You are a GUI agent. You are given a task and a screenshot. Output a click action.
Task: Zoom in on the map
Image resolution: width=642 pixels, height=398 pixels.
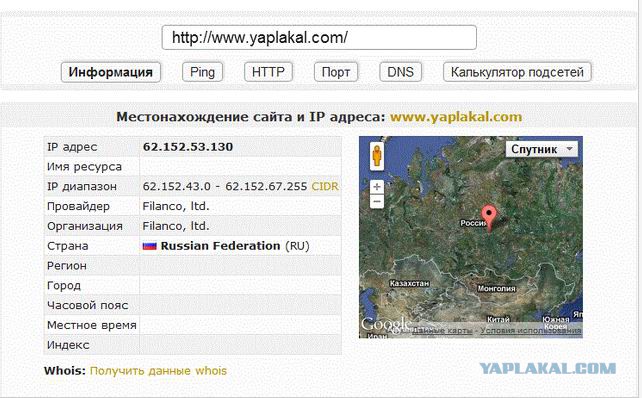pos(377,187)
